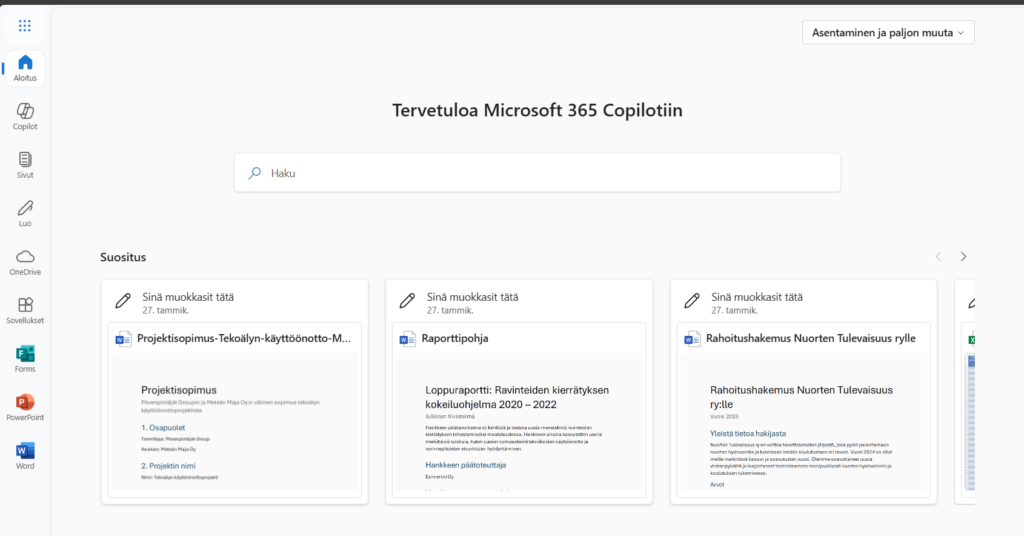The width and height of the screenshot is (1024, 536).
Task: Click the magnifier icon in search box
Action: tap(255, 173)
